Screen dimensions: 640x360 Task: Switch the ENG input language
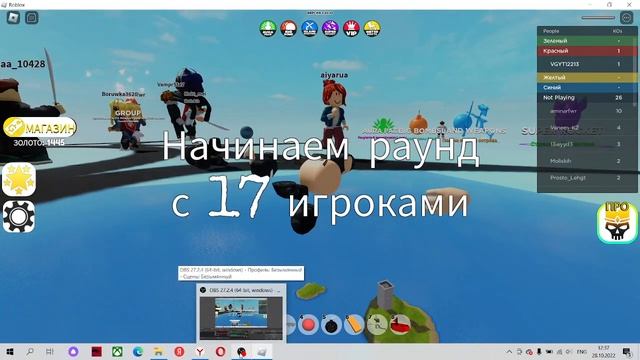coord(582,351)
